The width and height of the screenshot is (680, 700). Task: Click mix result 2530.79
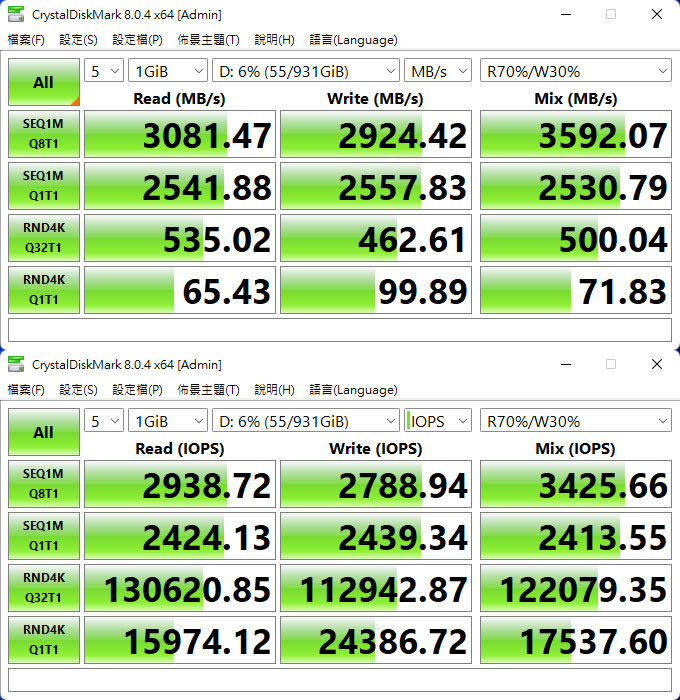(x=576, y=186)
